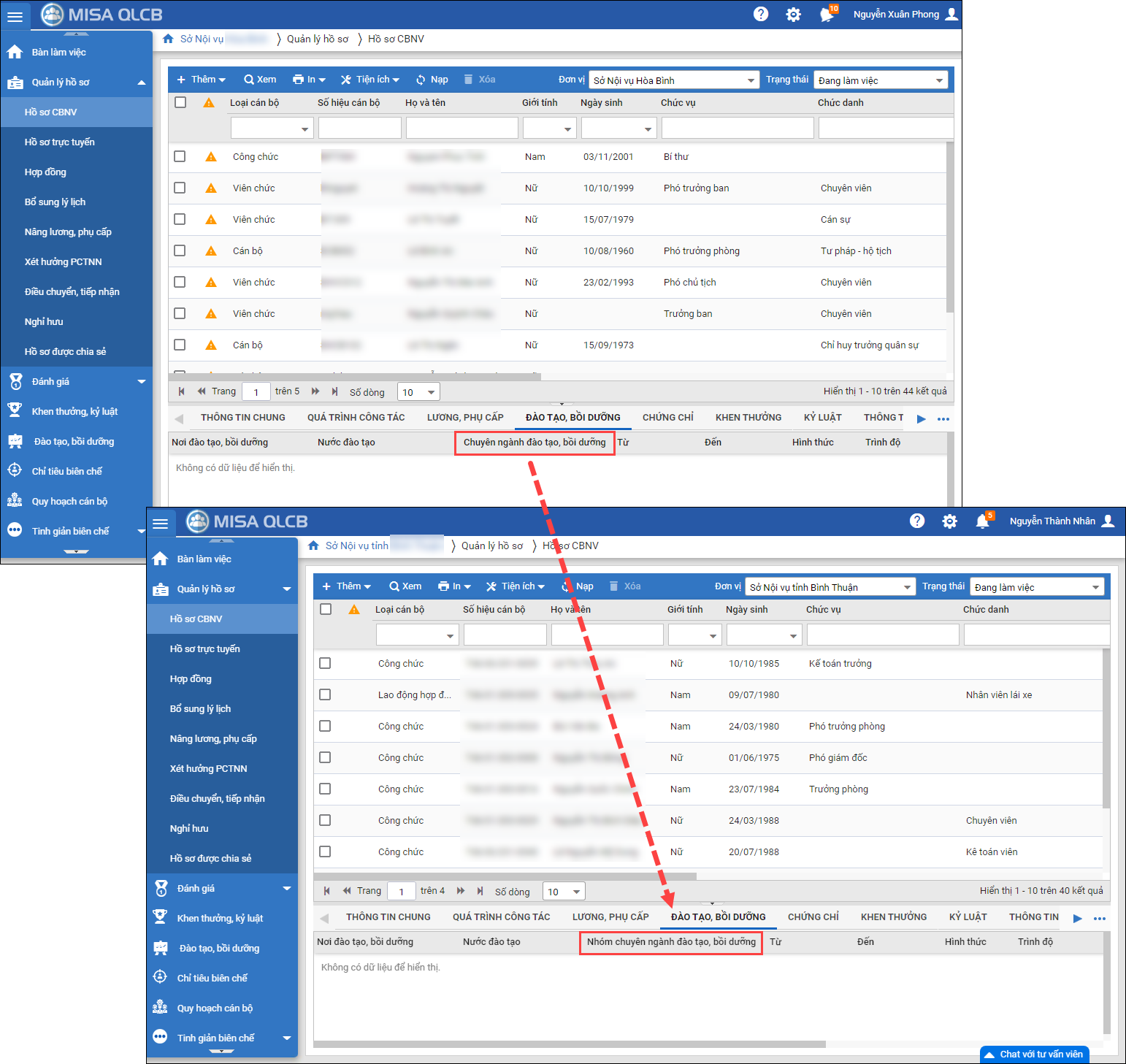The width and height of the screenshot is (1126, 1064).
Task: Toggle select-all checkbox in top table header
Action: coord(180,102)
